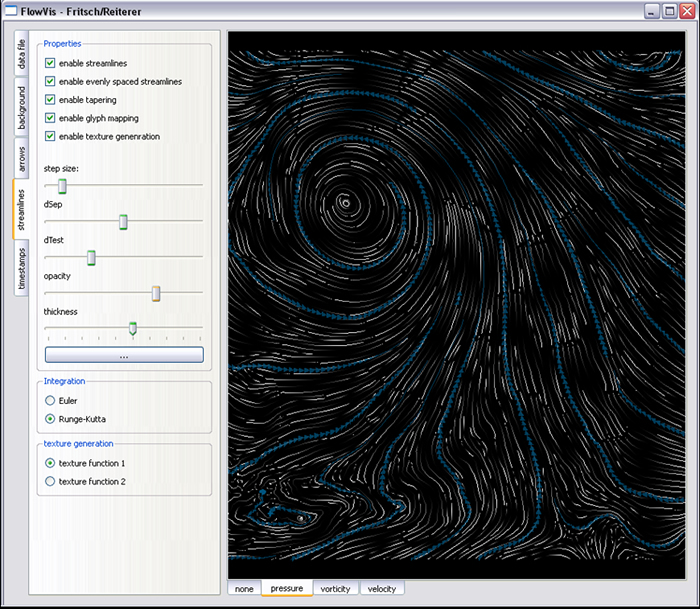Go to the timestamps side tab
The height and width of the screenshot is (609, 700).
coord(21,268)
